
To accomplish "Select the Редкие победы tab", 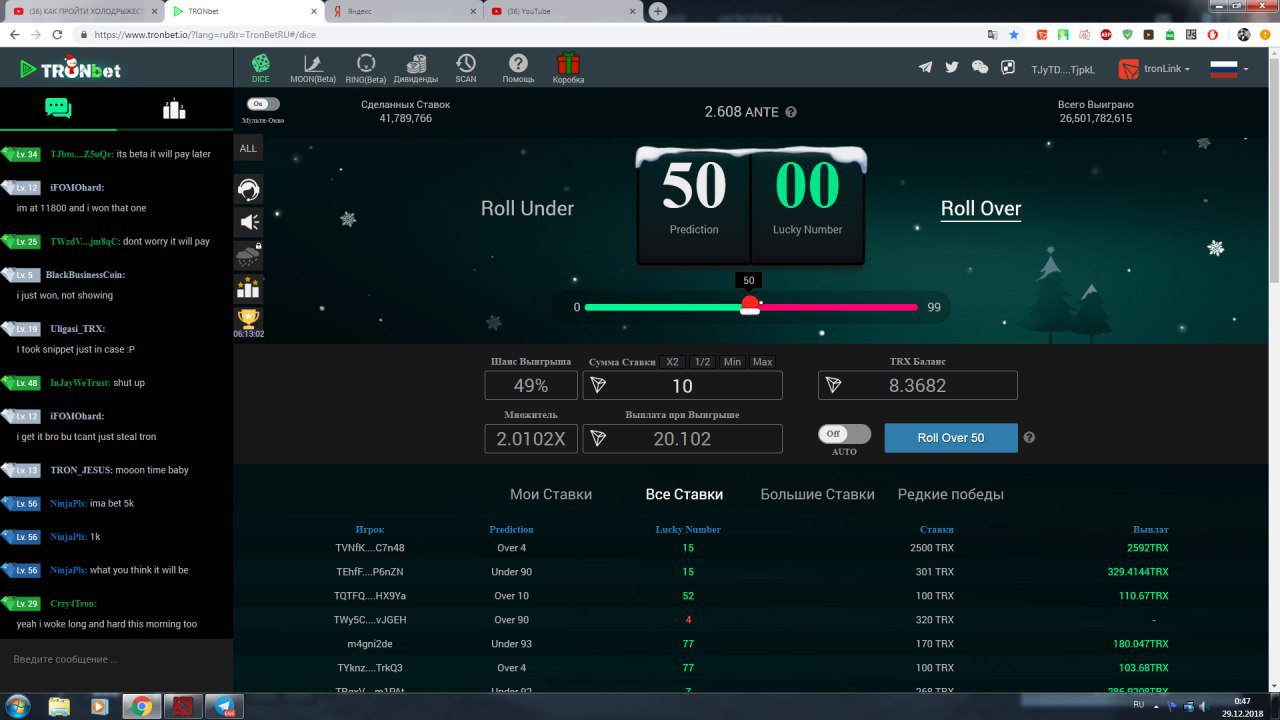I will (x=951, y=494).
